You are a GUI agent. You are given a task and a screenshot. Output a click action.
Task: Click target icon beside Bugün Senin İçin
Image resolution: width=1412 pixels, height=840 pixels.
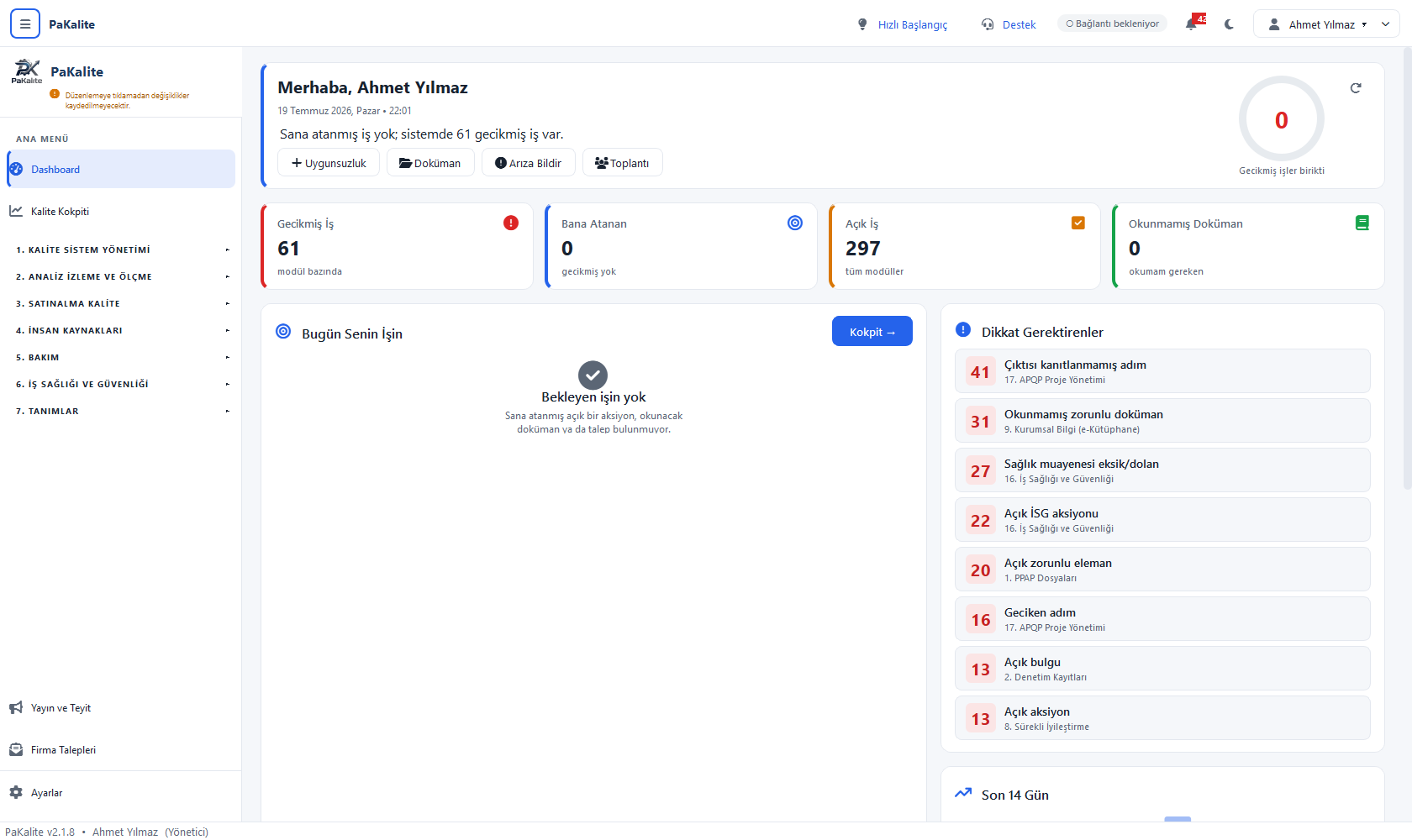(284, 332)
